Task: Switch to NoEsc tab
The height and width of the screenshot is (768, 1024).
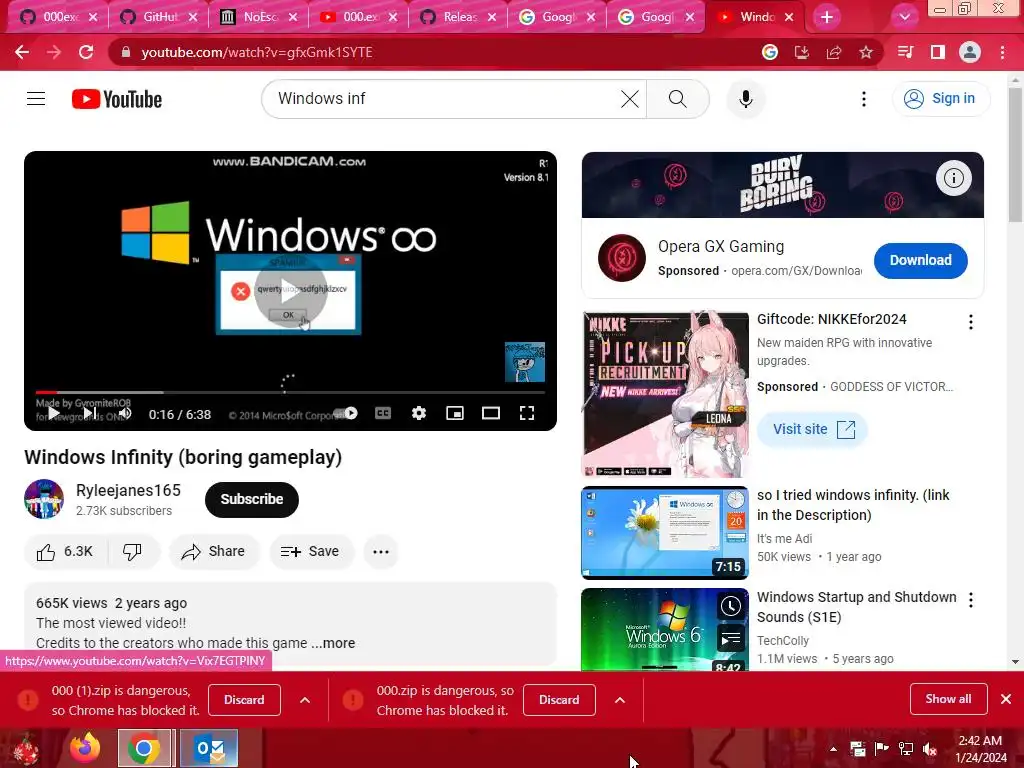Action: (259, 17)
